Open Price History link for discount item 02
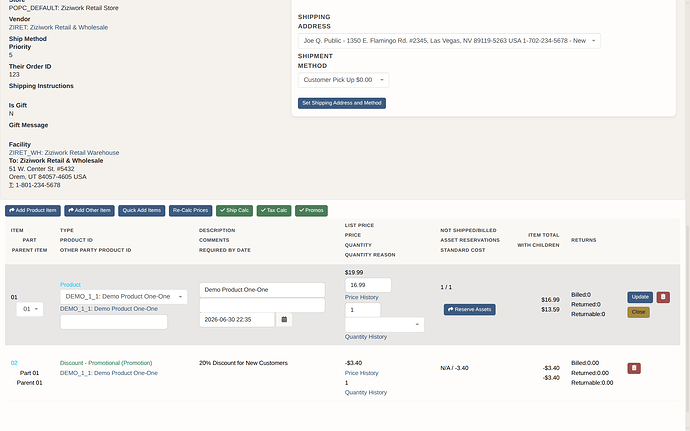 [x=362, y=373]
